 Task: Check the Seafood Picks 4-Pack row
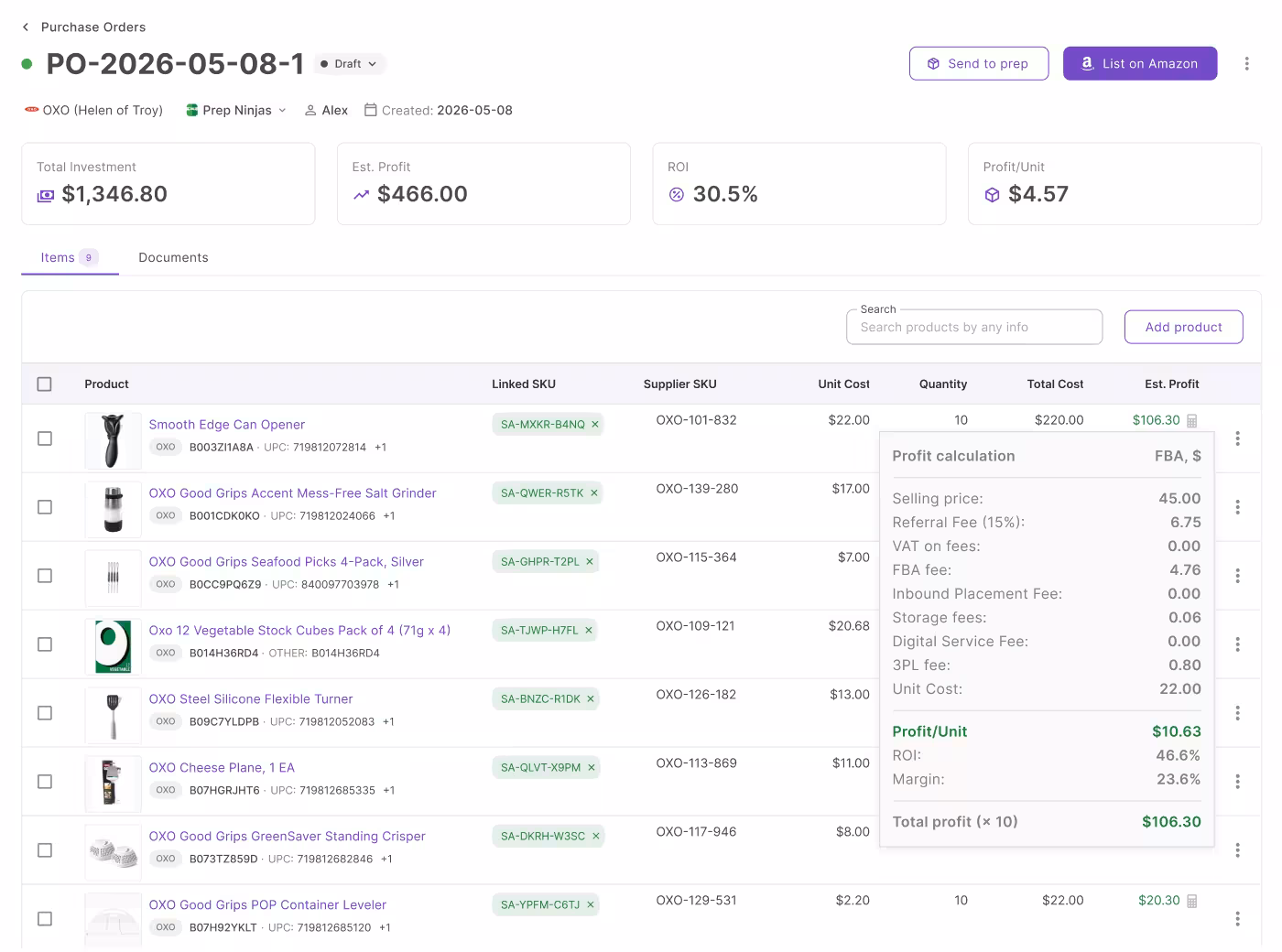click(x=44, y=576)
